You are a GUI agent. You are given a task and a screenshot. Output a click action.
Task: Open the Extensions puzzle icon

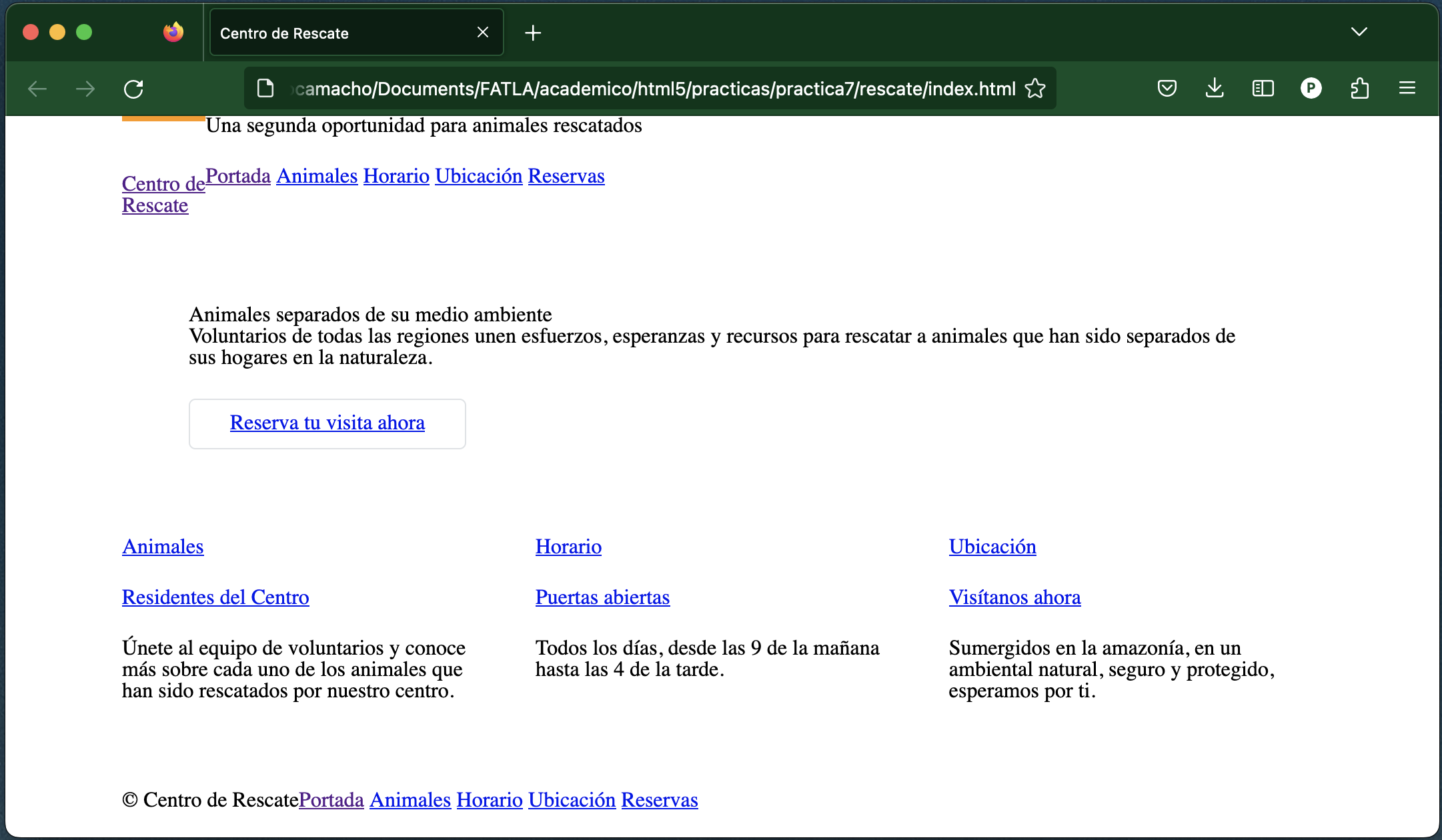(1359, 88)
